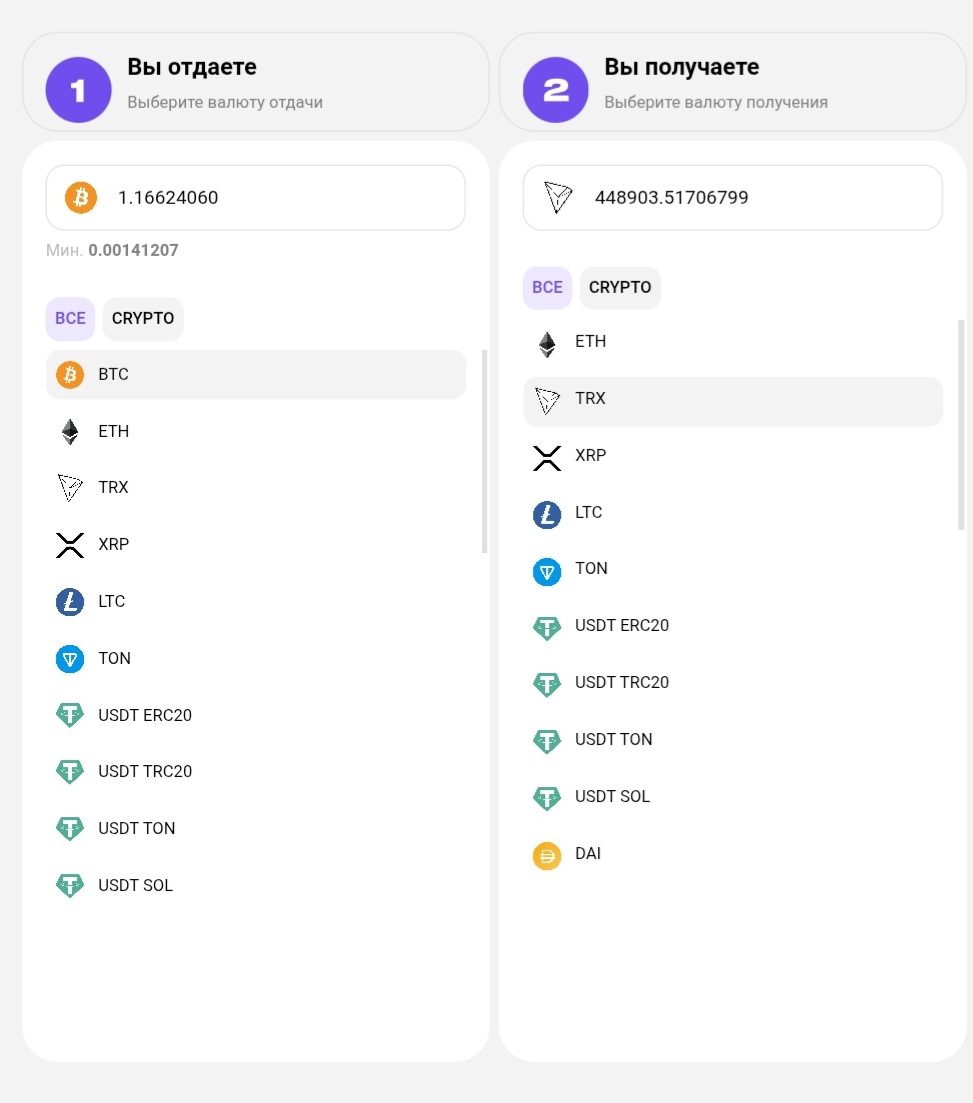Choose USDT ERC20 in the receive list
This screenshot has height=1103, width=973.
click(622, 626)
